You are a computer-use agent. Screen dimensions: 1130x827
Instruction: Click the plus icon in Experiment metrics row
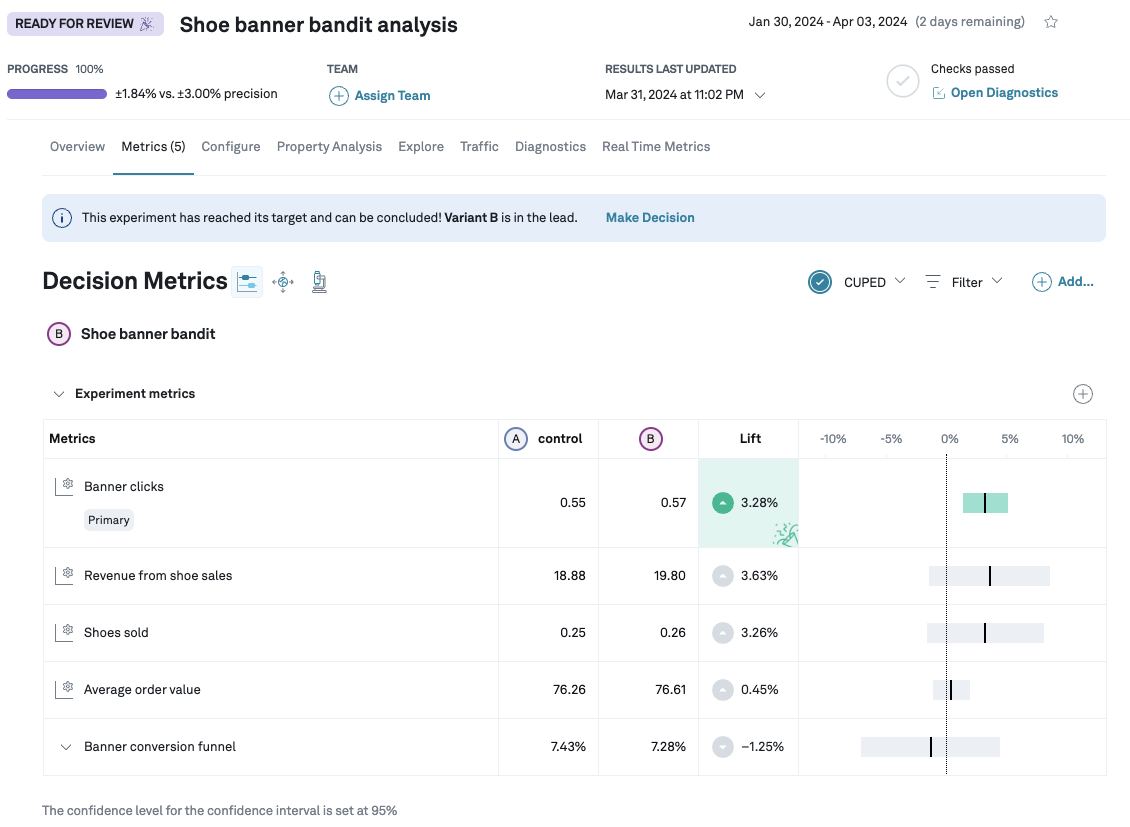(1082, 394)
